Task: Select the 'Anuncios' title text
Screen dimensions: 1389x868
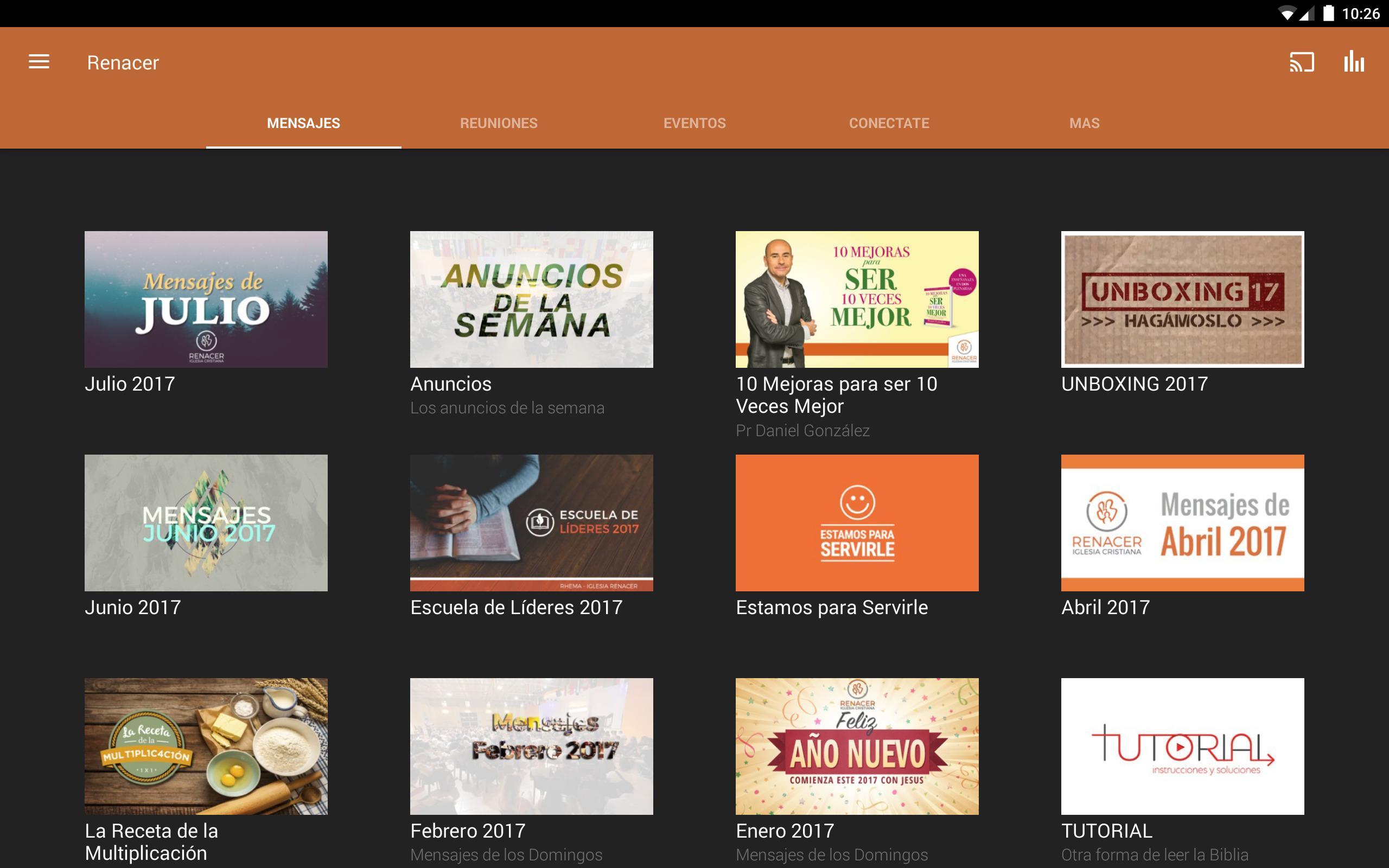Action: tap(451, 384)
